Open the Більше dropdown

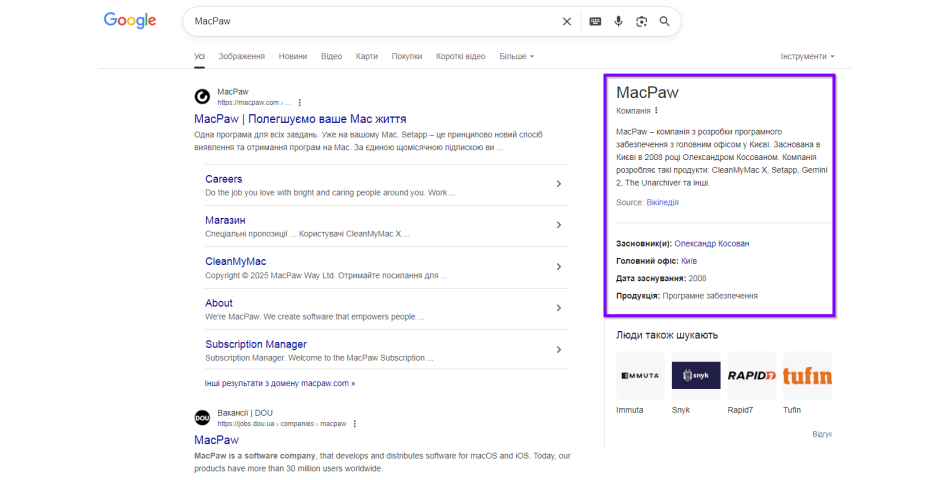coord(517,56)
